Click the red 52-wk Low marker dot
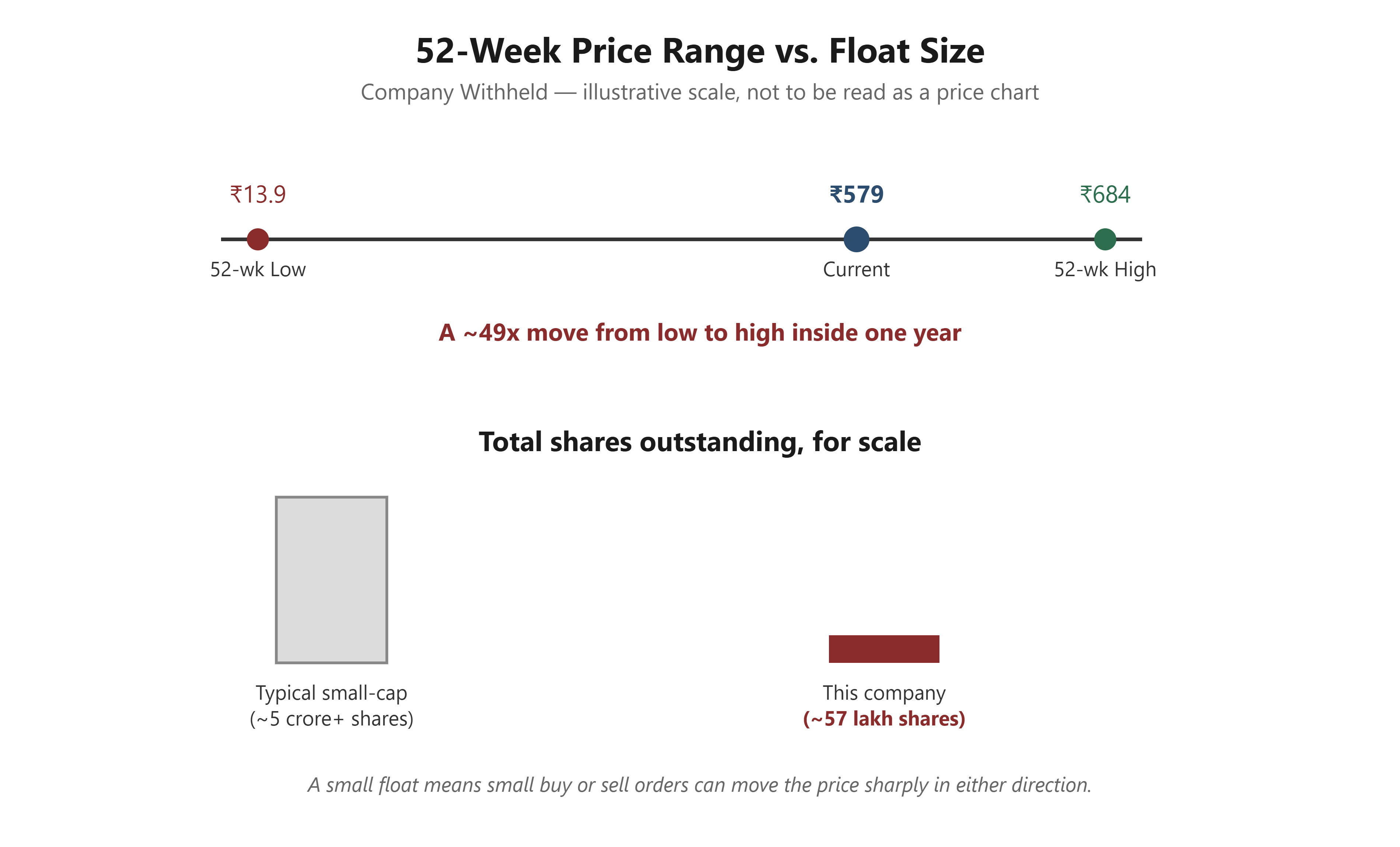Screen dimensions: 1400x847 pyautogui.click(x=258, y=239)
